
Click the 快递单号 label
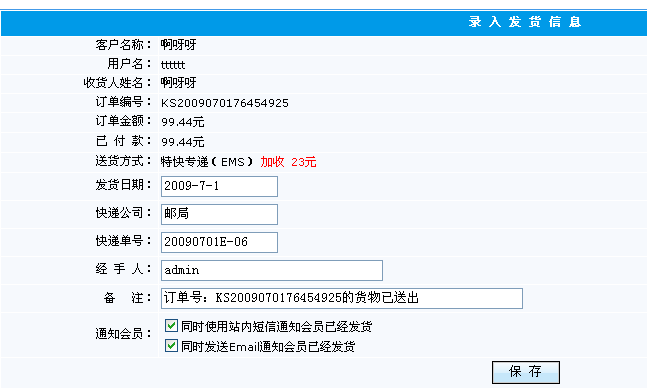coord(123,241)
